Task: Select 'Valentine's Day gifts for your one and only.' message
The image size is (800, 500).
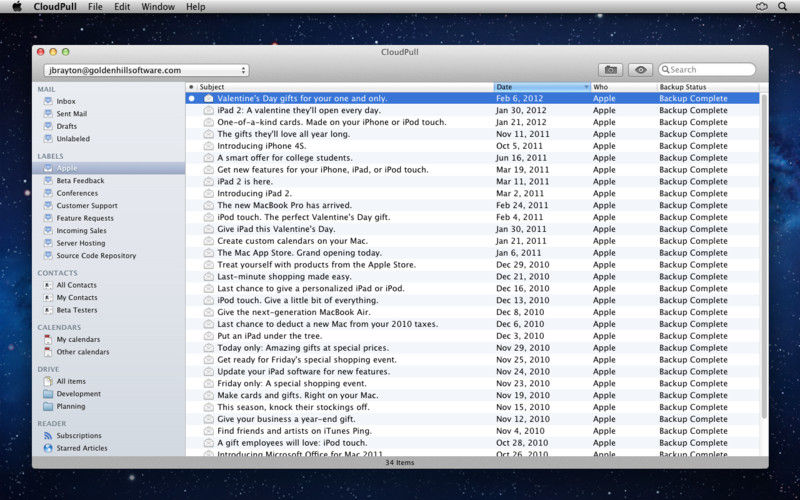Action: (472, 98)
